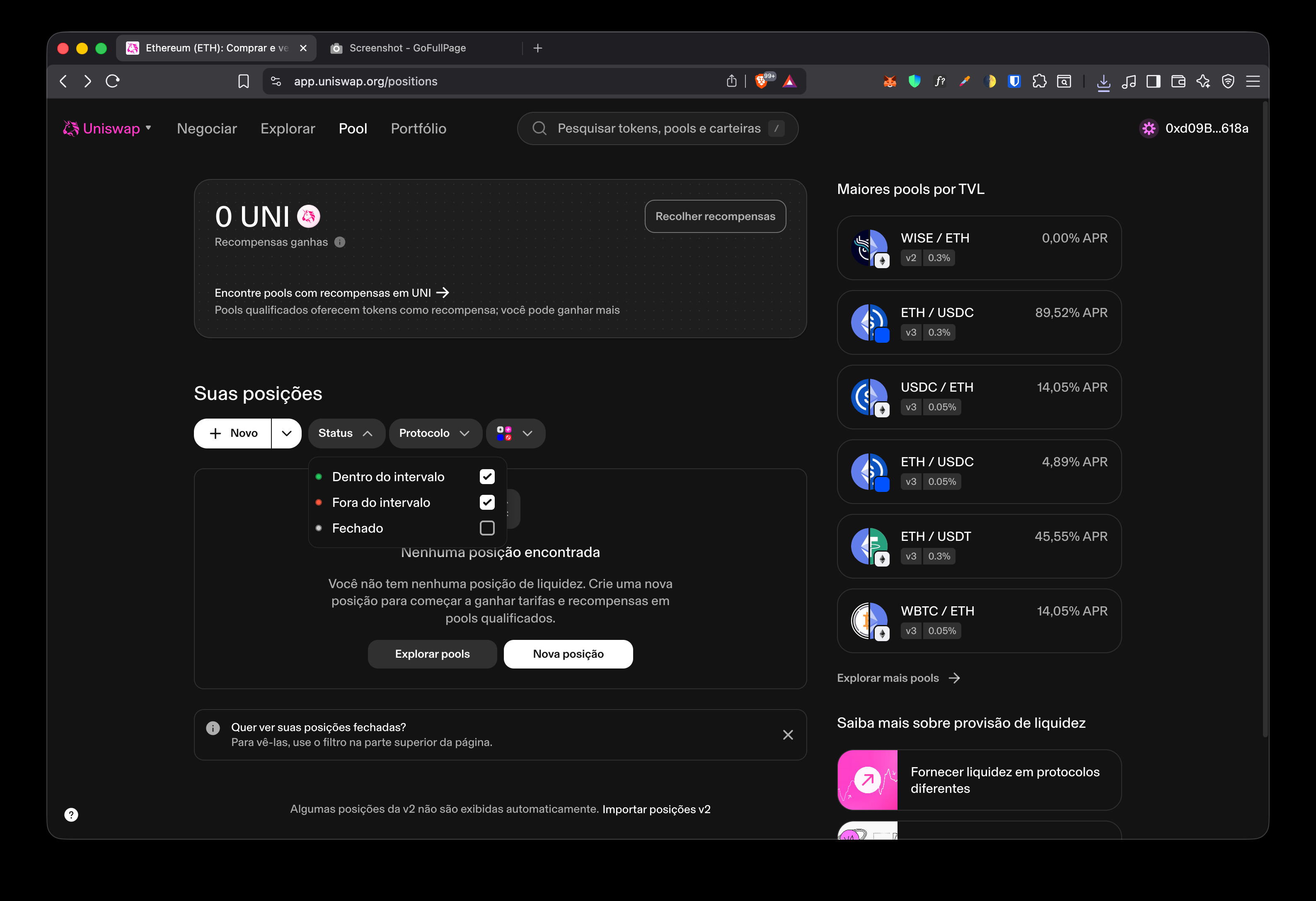Close the Ethereum (ETH) browser tab
Viewport: 1316px width, 901px height.
coord(304,48)
